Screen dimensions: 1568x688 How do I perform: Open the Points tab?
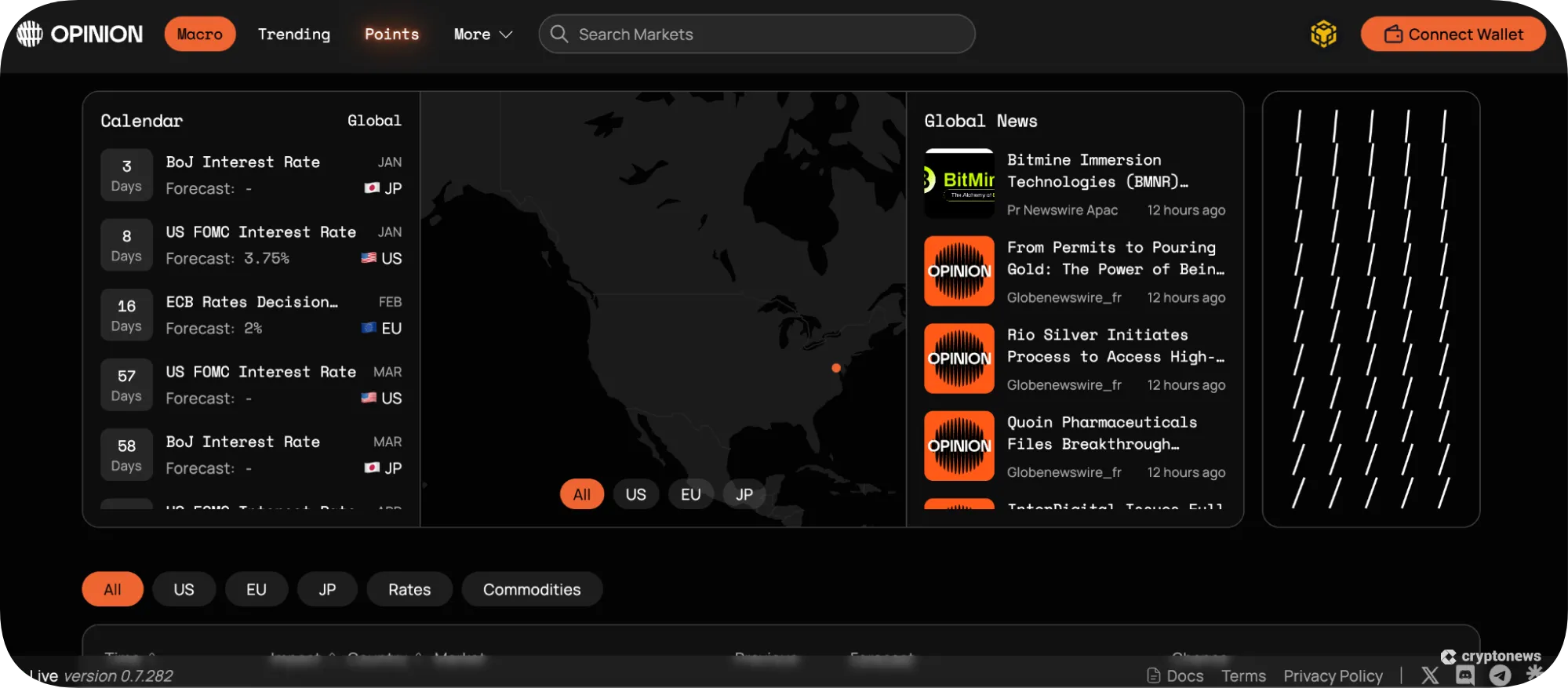[391, 34]
